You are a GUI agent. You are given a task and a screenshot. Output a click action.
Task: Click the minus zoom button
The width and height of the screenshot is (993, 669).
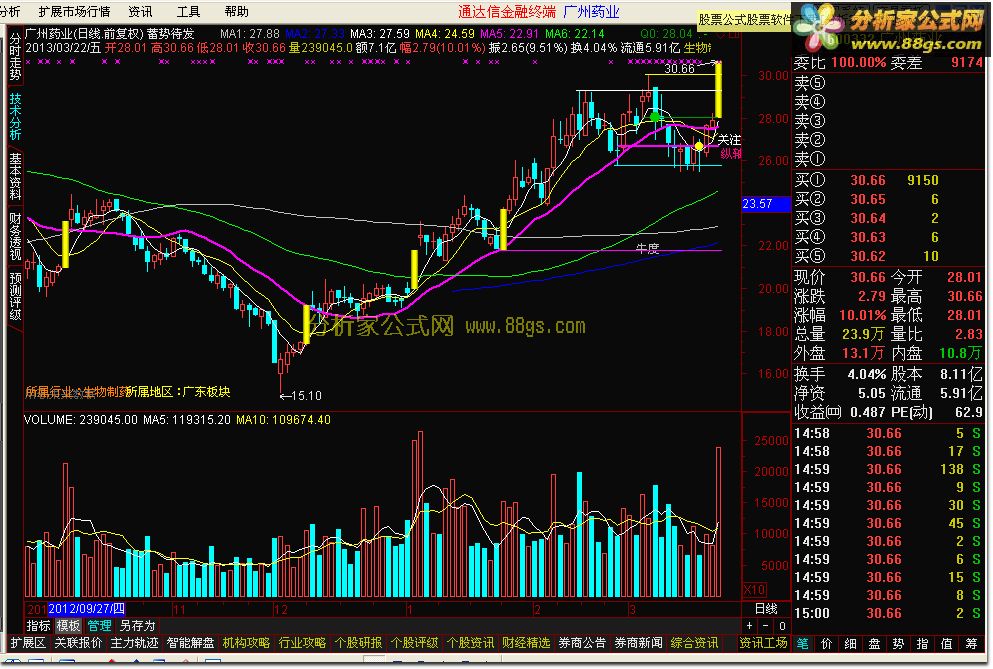pyautogui.click(x=766, y=625)
